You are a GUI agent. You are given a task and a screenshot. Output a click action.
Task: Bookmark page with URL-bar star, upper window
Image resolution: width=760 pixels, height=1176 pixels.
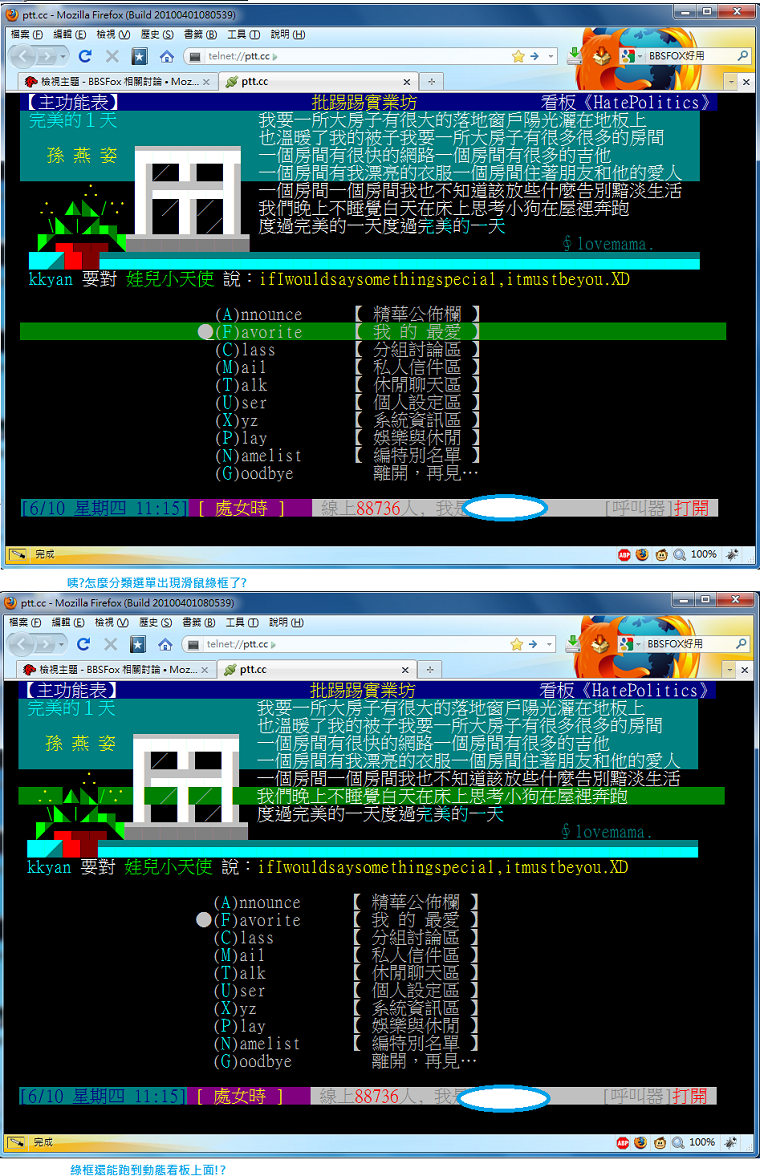click(518, 56)
